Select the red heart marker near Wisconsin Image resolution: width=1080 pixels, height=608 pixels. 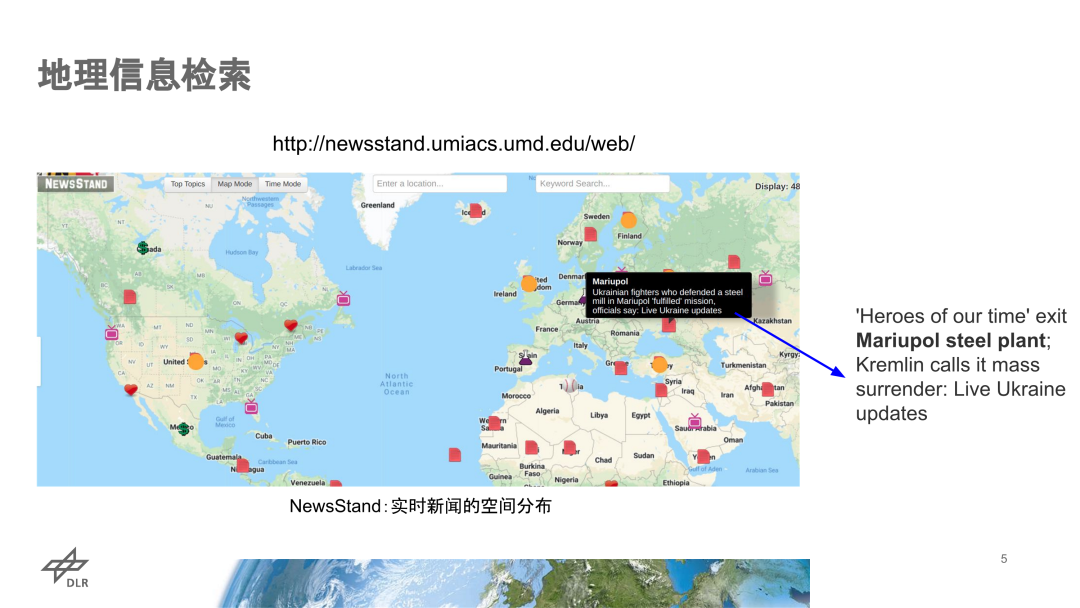point(241,338)
